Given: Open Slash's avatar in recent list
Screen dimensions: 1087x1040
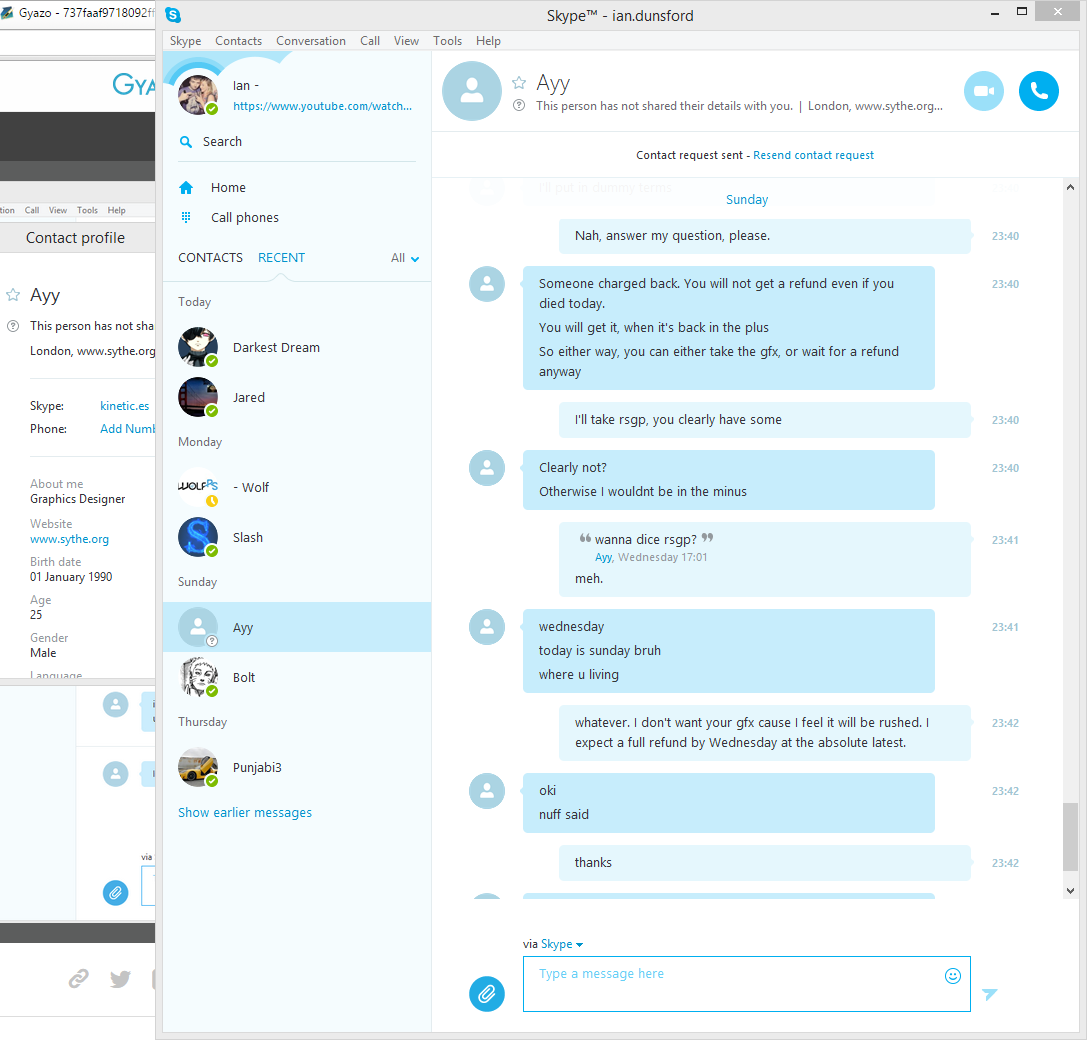Looking at the screenshot, I should 198,537.
